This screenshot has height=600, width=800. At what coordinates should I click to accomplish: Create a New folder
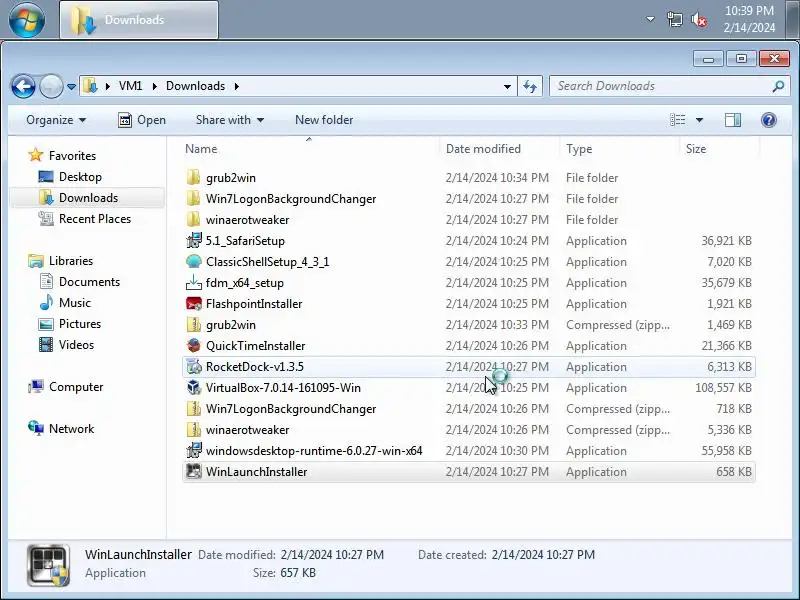point(324,120)
